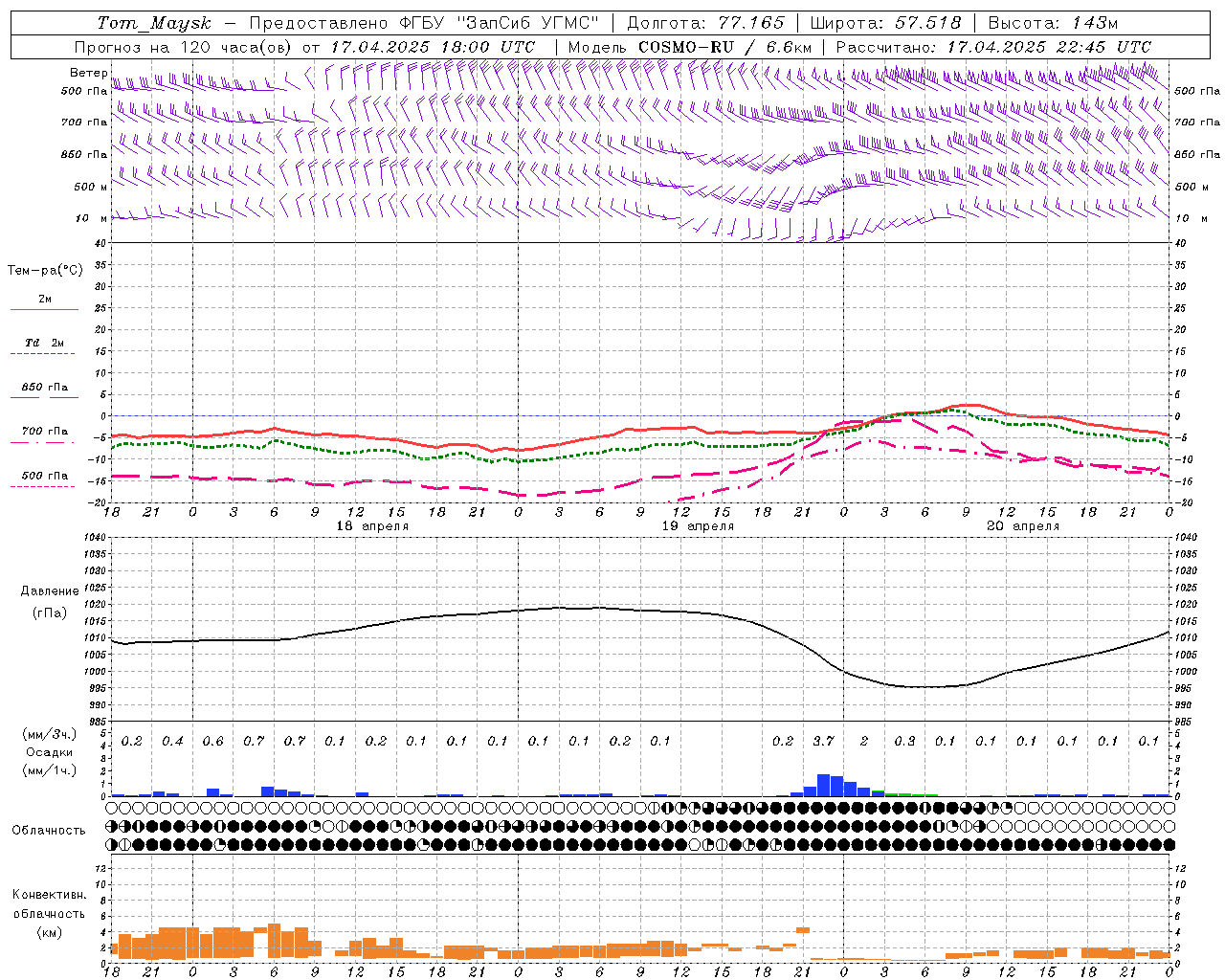Select the Тем-ра(°C) axis title
The image size is (1225, 980).
(x=45, y=270)
